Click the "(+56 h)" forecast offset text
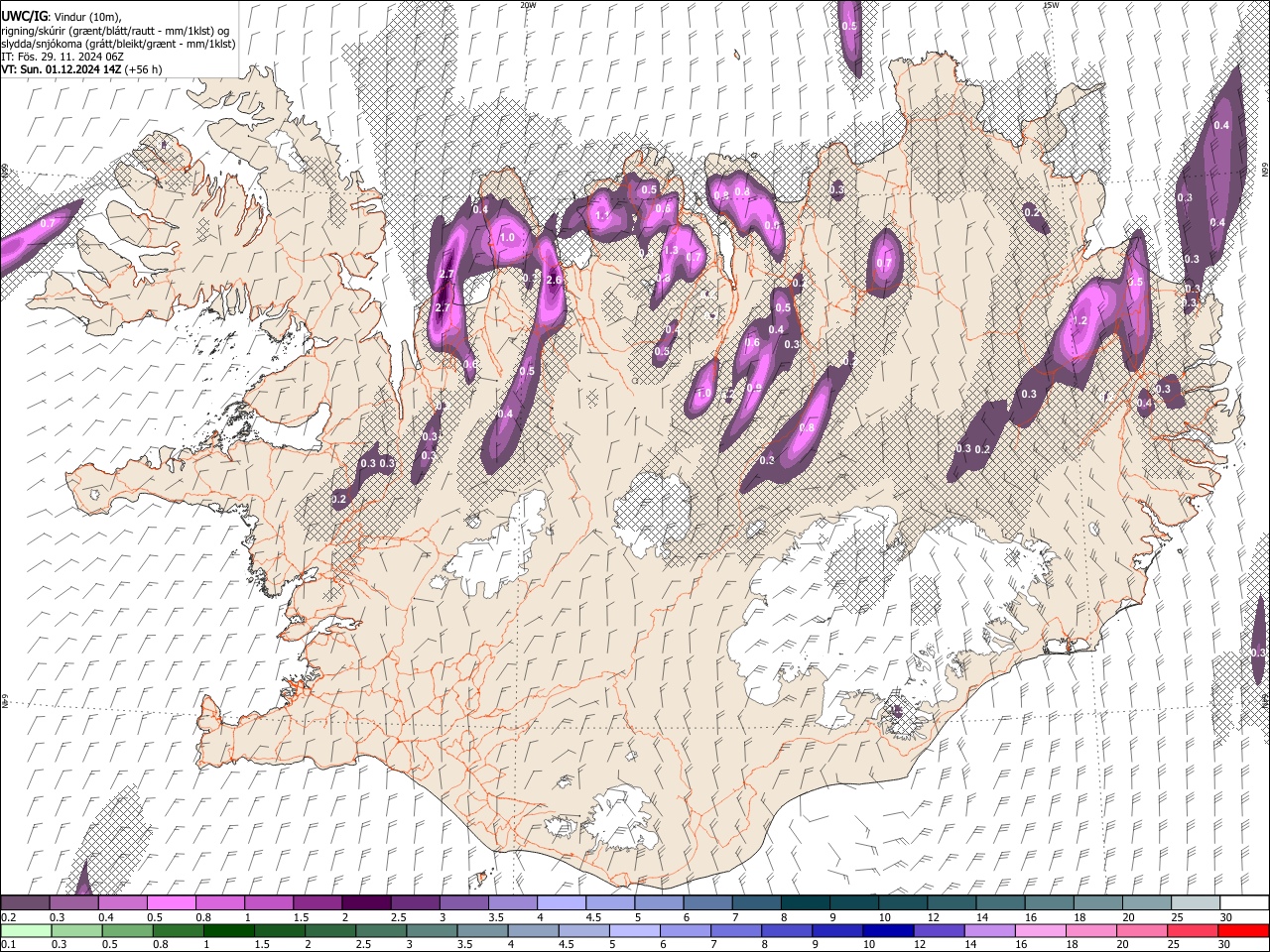 [x=144, y=69]
